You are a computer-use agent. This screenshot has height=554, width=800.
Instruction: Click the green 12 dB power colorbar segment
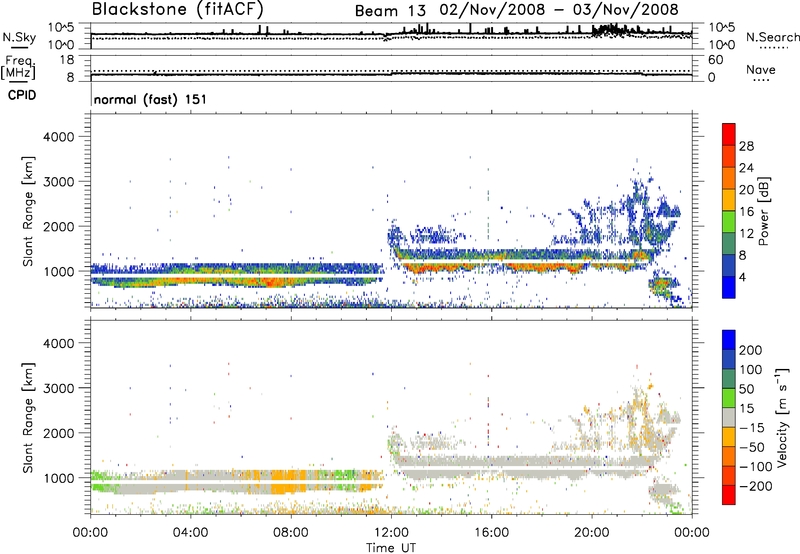click(x=729, y=222)
